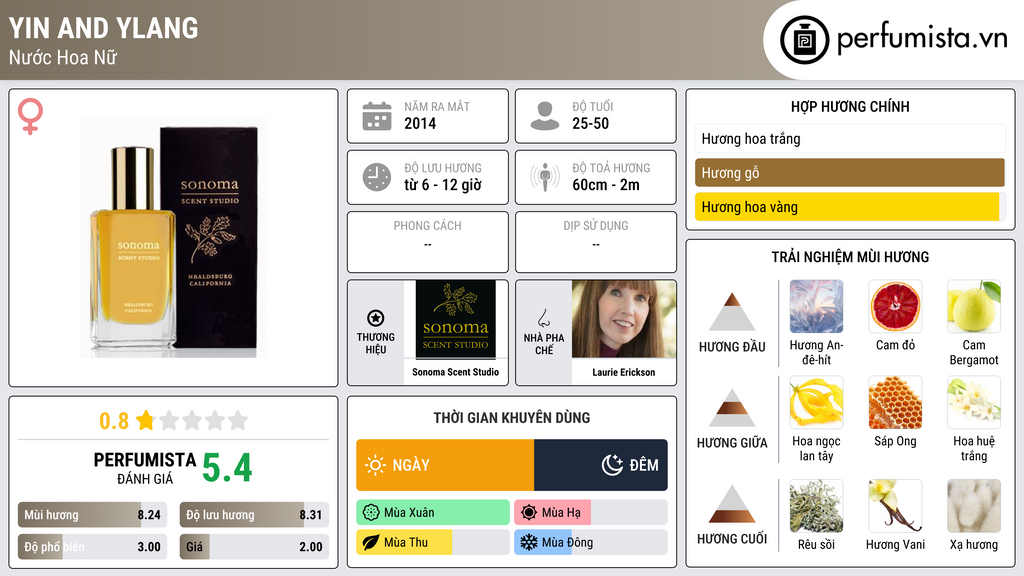
Task: Select the Hương An-đê-hít note image
Action: point(816,306)
